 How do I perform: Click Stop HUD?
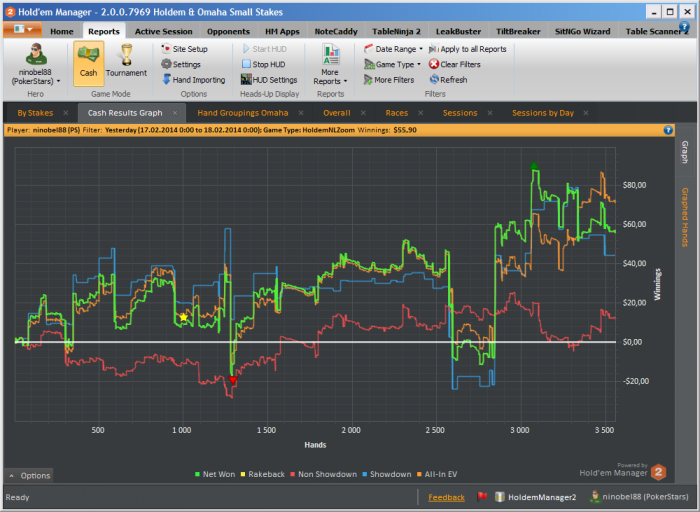[x=263, y=64]
